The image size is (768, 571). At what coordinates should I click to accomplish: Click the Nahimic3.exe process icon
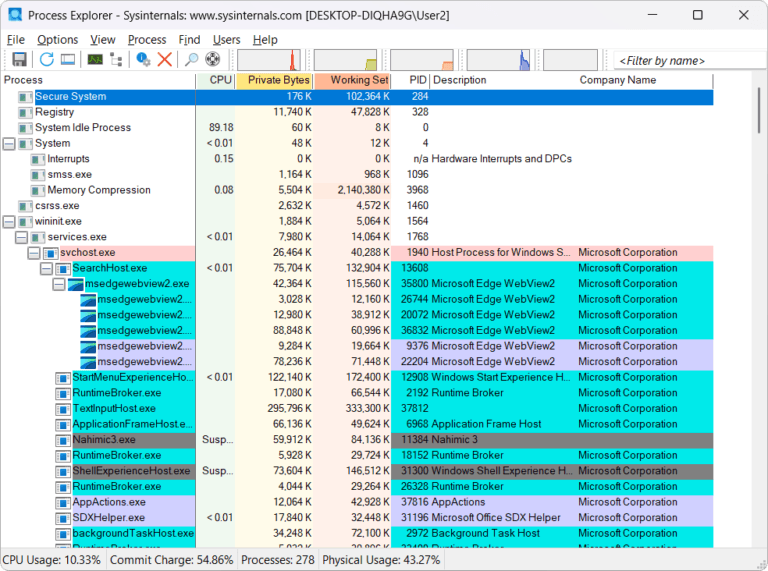tap(63, 440)
